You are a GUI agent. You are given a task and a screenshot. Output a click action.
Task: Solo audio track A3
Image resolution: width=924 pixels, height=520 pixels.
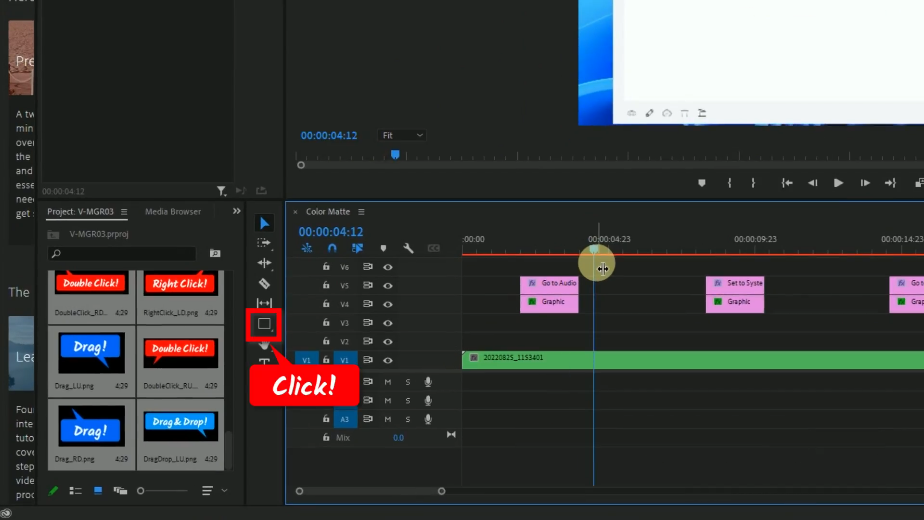point(407,419)
